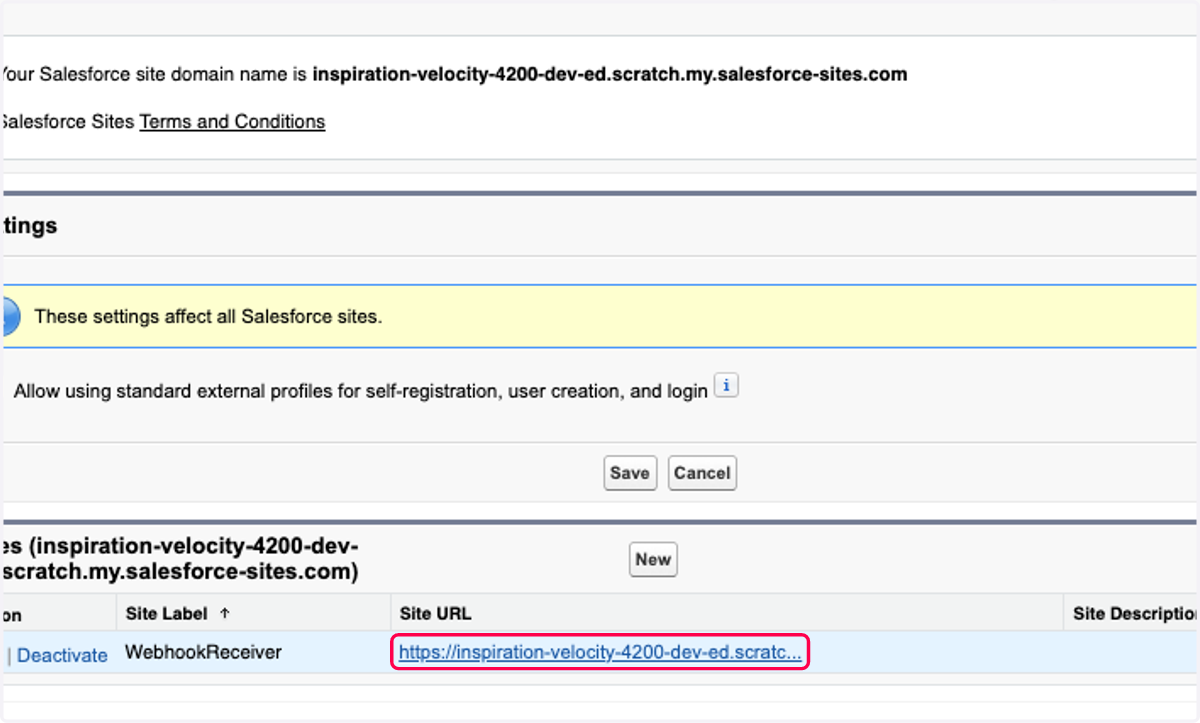Click the Site Description column header
The width and height of the screenshot is (1200, 723).
[x=1135, y=613]
